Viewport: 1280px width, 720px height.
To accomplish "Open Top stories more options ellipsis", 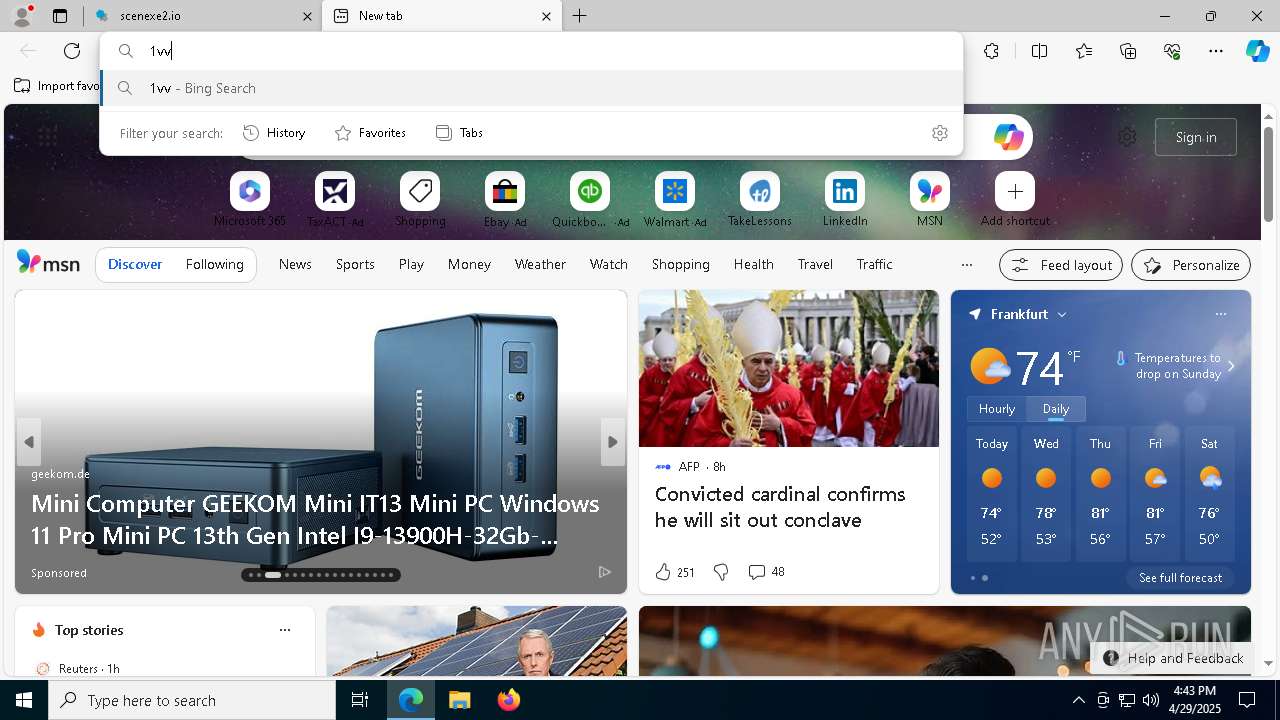I will [285, 630].
